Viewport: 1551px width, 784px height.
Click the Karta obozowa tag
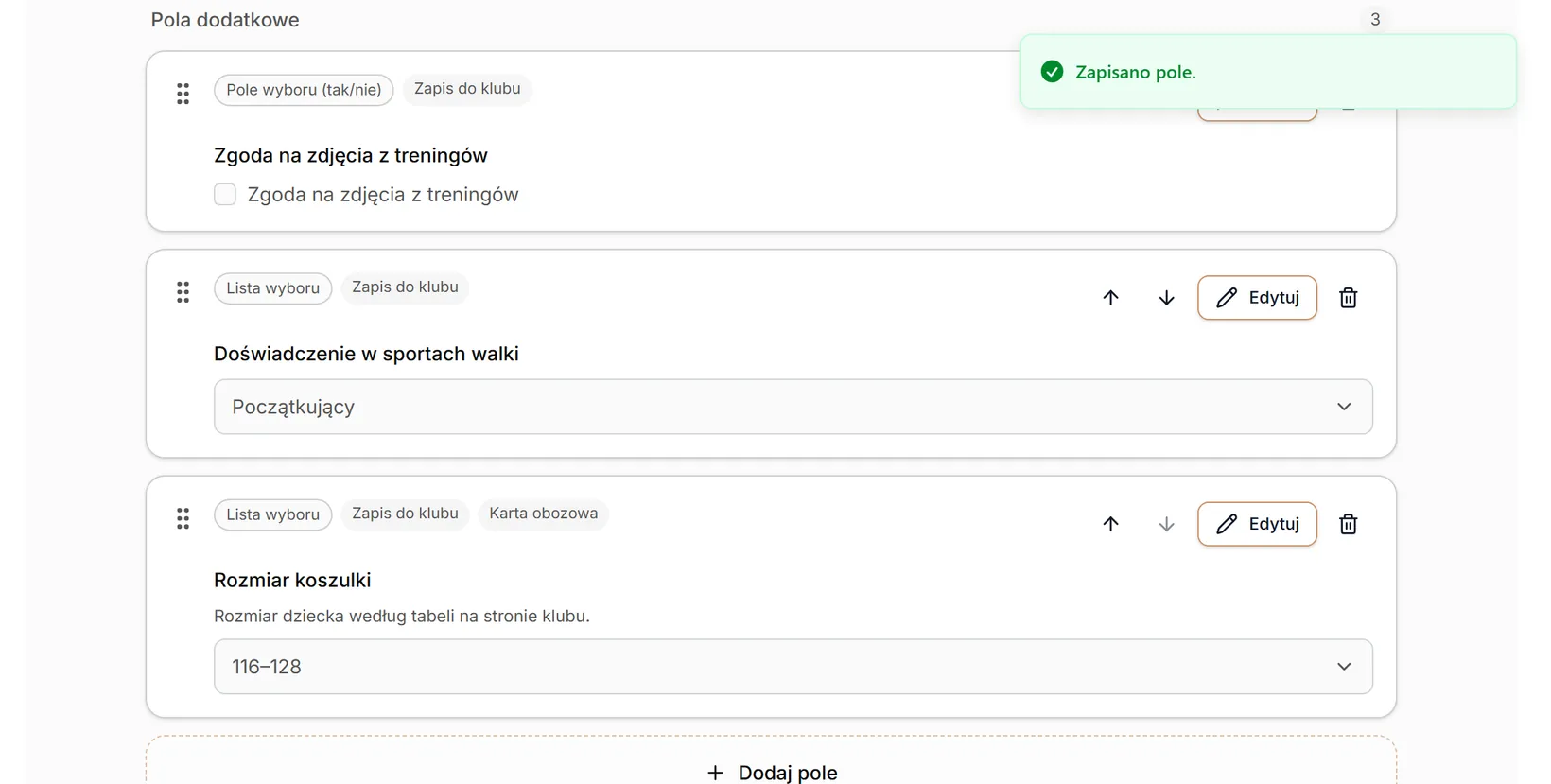pos(543,514)
